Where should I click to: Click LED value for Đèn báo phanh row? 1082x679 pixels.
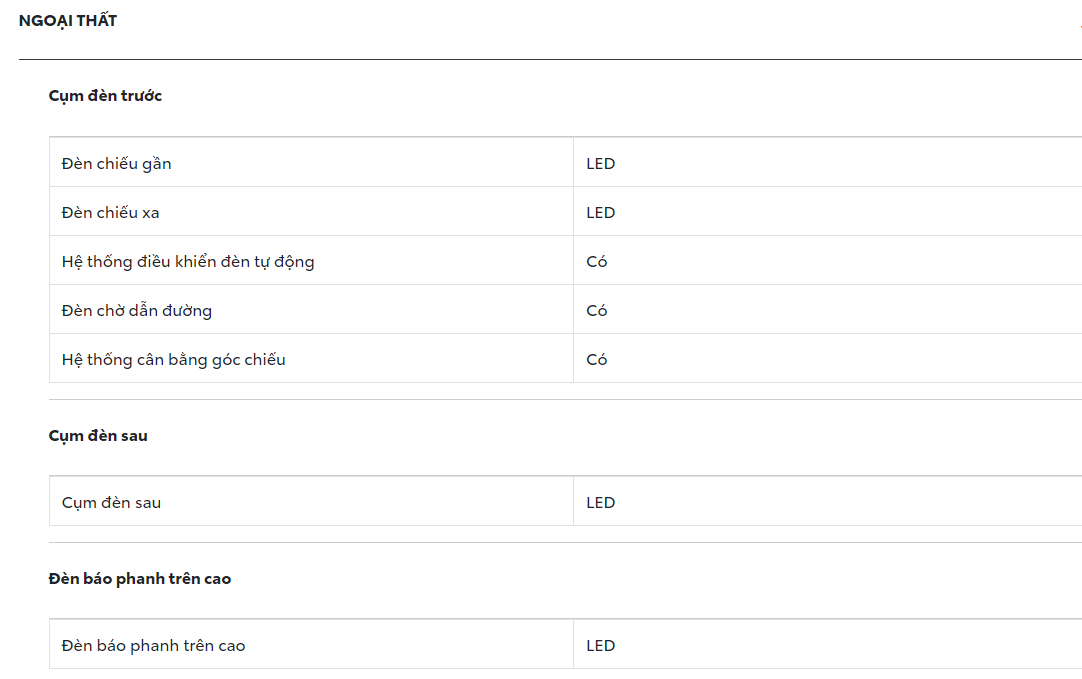pos(600,646)
